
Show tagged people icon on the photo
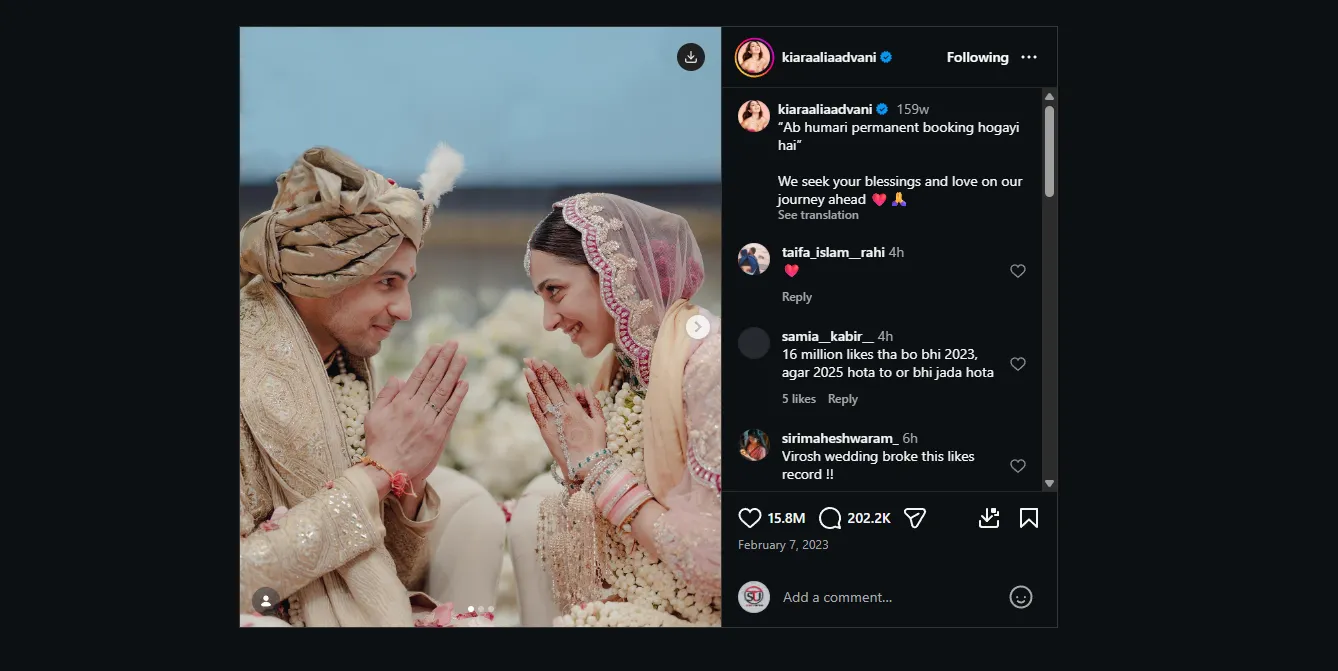[266, 600]
